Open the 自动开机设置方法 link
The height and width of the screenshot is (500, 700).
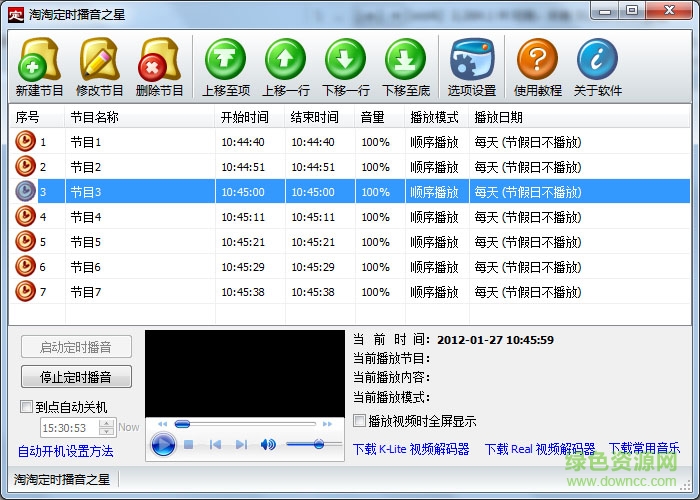pyautogui.click(x=66, y=451)
